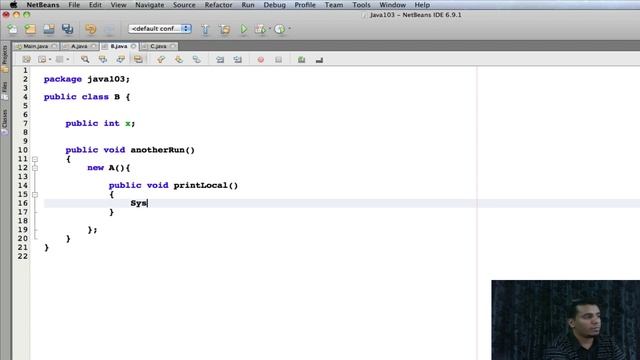Open the default config dropdown
This screenshot has height=360, width=640.
click(160, 29)
